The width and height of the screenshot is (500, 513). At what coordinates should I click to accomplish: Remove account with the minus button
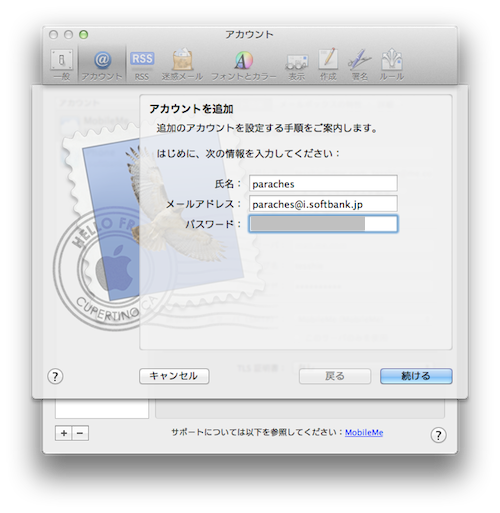click(80, 433)
